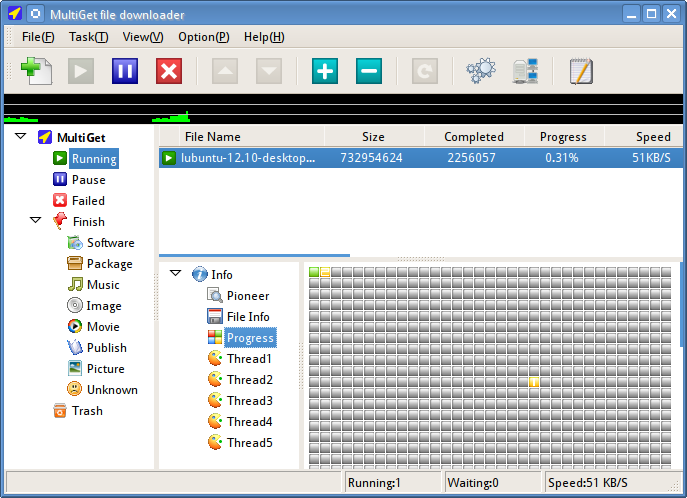
Task: Open the notepad icon in the toolbar
Action: (581, 71)
